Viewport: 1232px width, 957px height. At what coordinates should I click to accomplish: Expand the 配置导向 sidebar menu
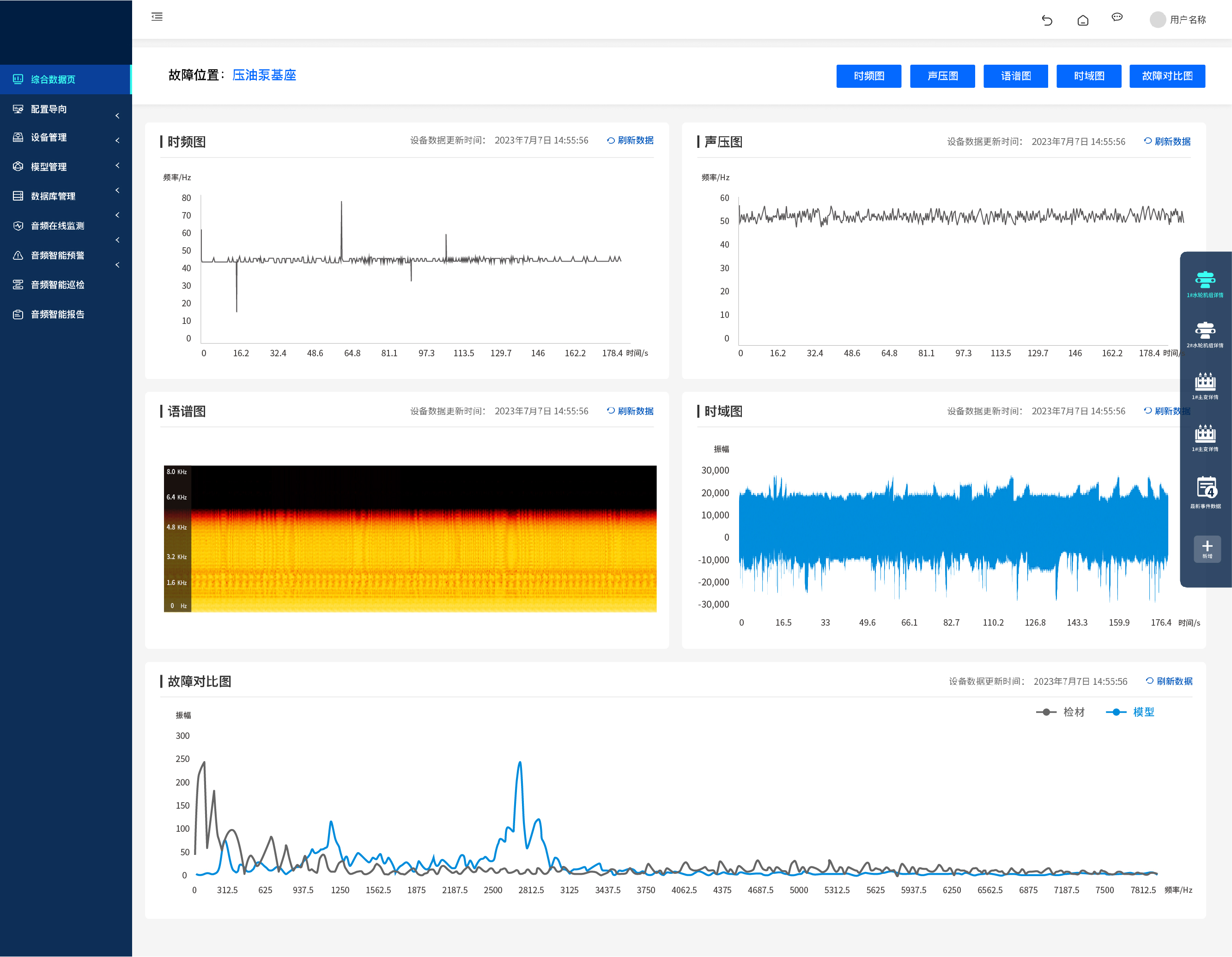point(49,109)
